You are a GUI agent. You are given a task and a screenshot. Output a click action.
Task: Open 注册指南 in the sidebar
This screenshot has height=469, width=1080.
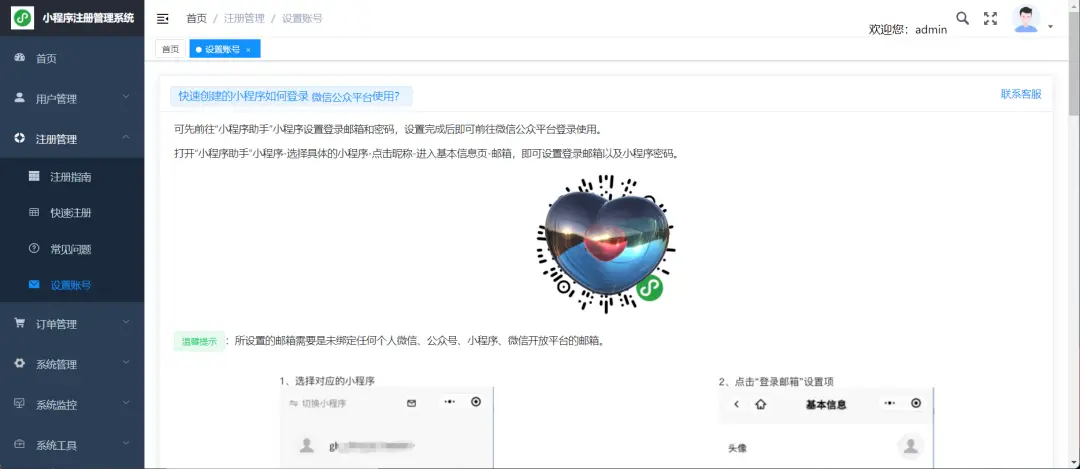(x=72, y=177)
